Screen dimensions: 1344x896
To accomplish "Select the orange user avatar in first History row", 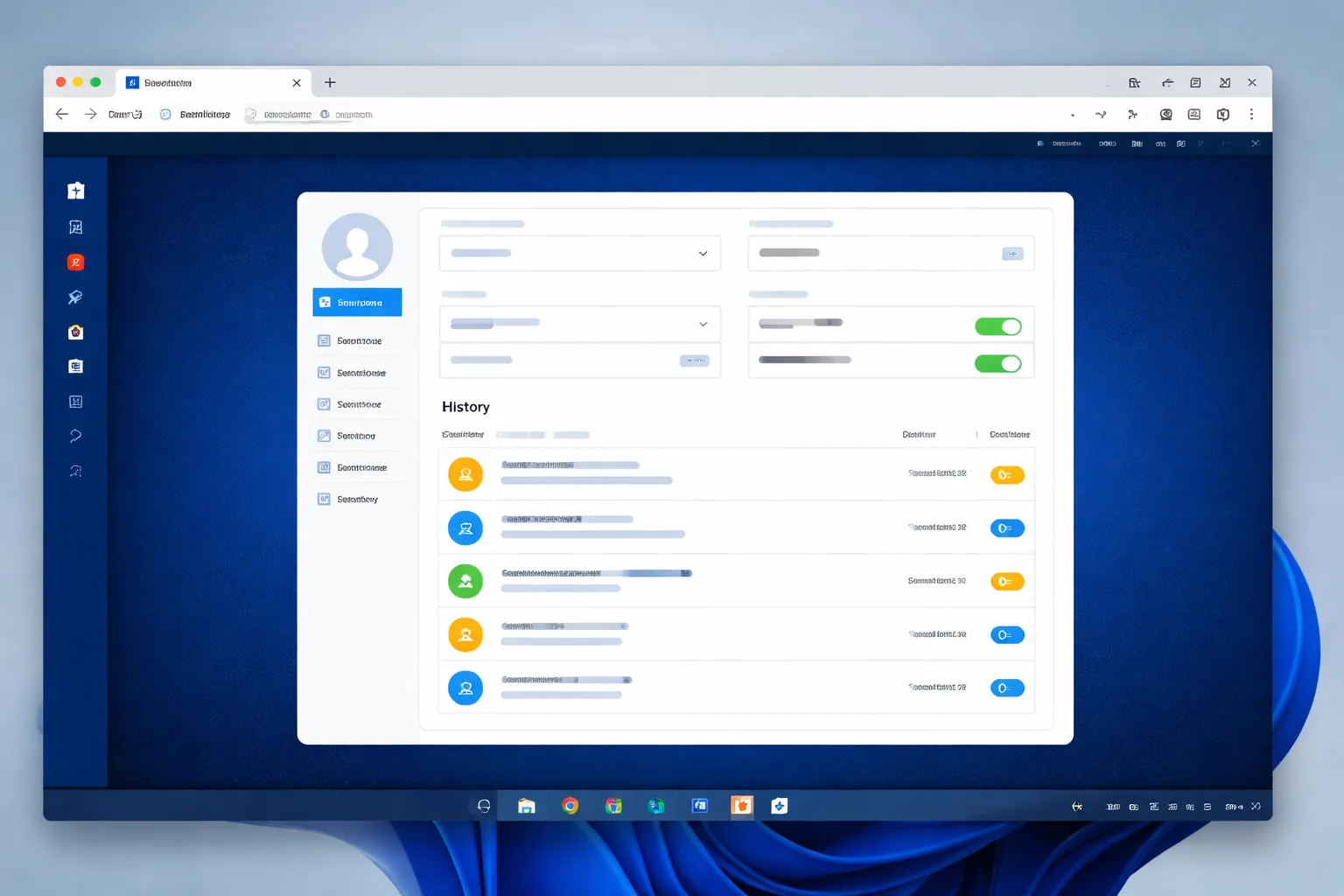I will [x=465, y=474].
